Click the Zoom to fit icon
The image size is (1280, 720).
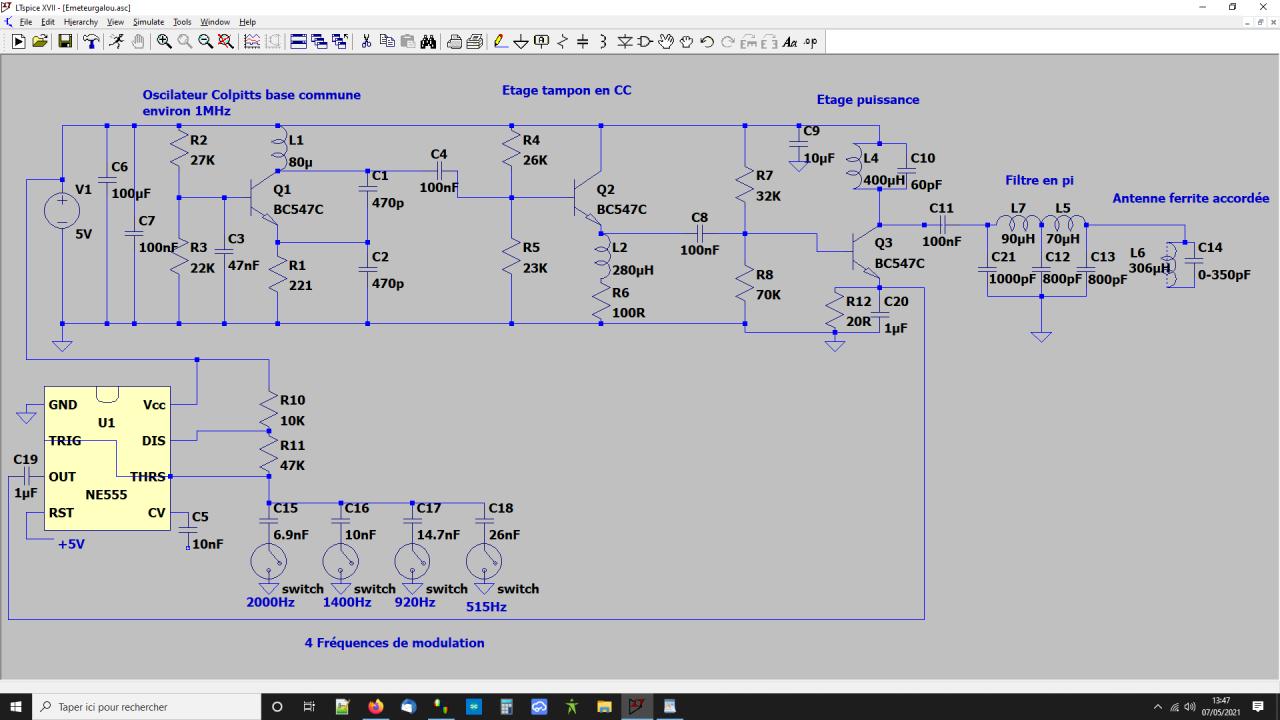point(226,41)
